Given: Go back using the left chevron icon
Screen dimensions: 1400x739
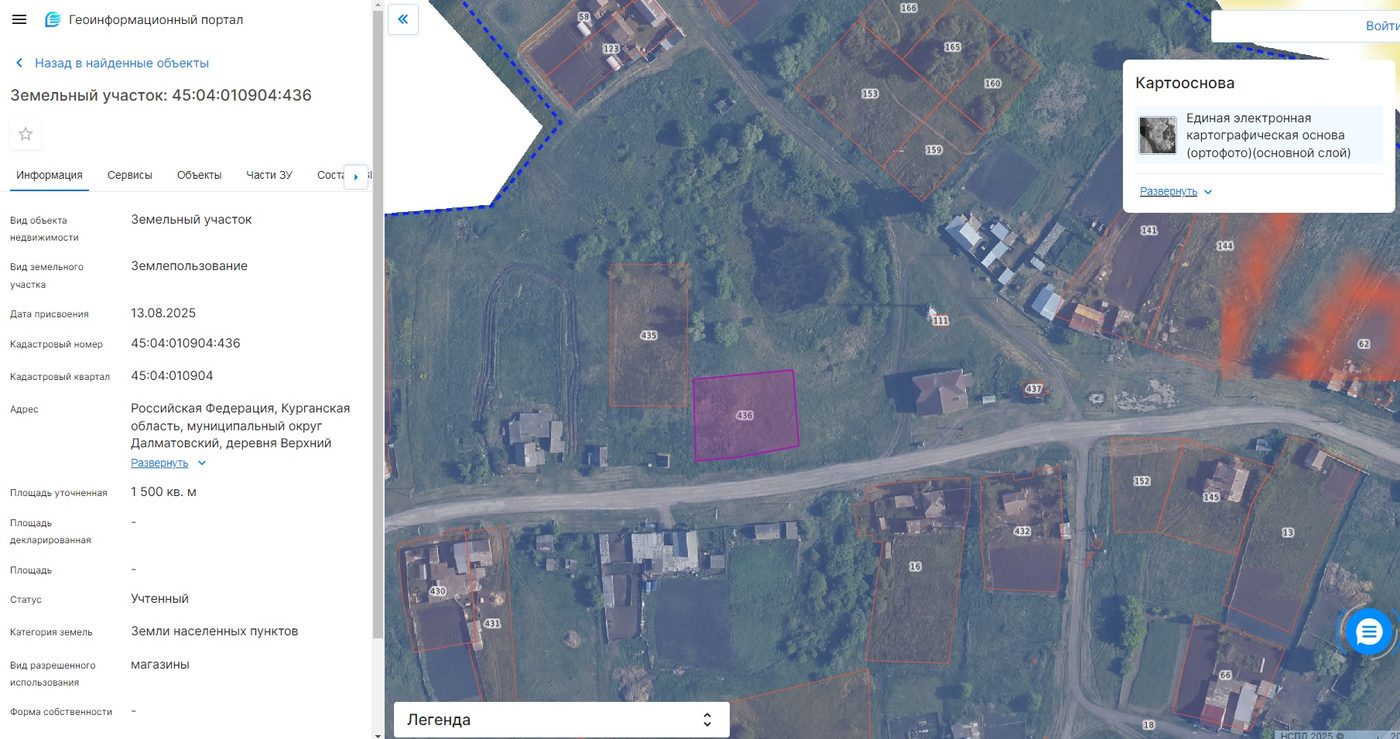Looking at the screenshot, I should tap(19, 63).
